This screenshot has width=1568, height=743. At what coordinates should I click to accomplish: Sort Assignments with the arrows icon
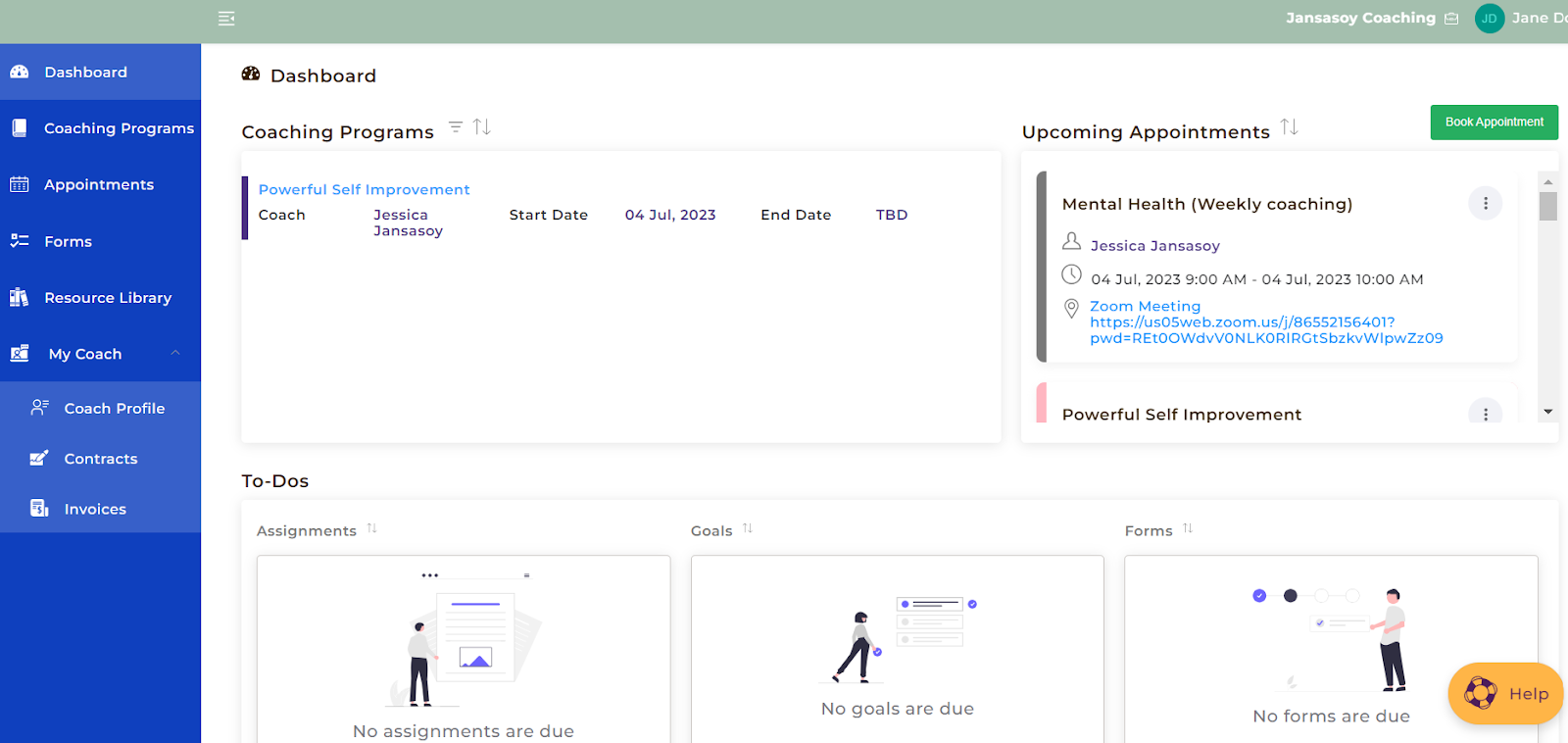click(x=372, y=528)
